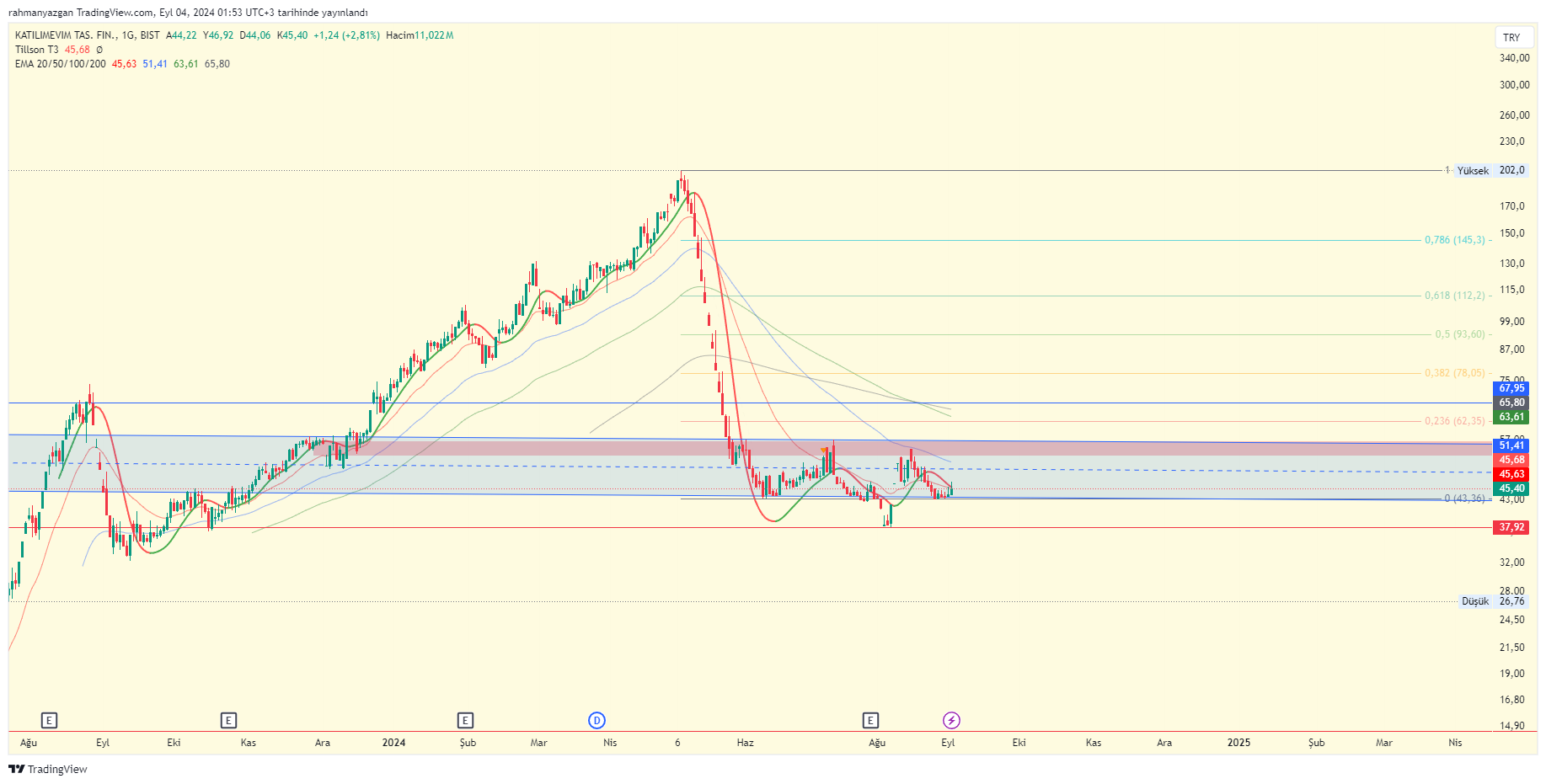
Task: Click the purple lightning event marker
Action: click(x=951, y=720)
